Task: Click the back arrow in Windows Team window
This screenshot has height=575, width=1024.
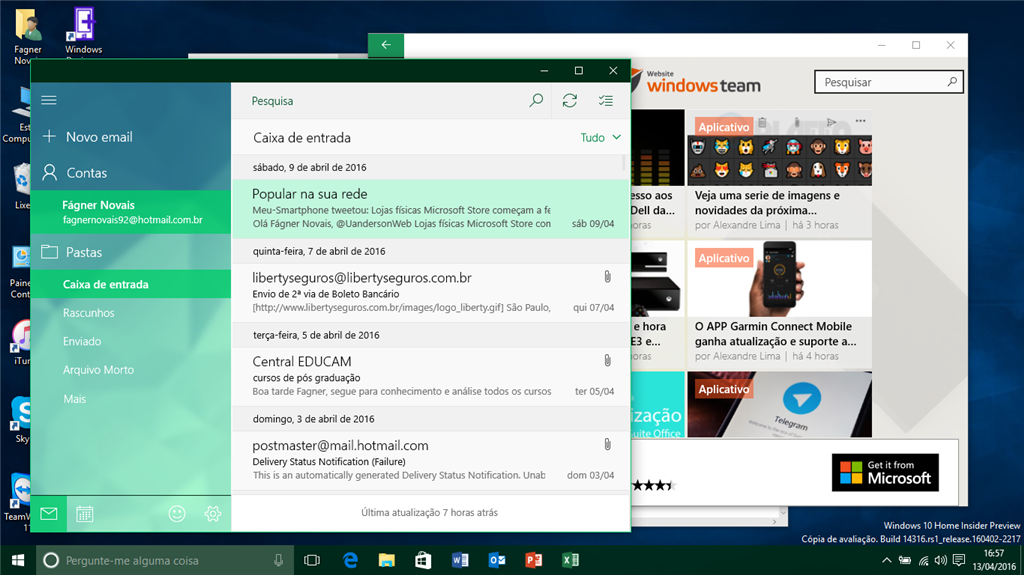Action: (x=386, y=45)
